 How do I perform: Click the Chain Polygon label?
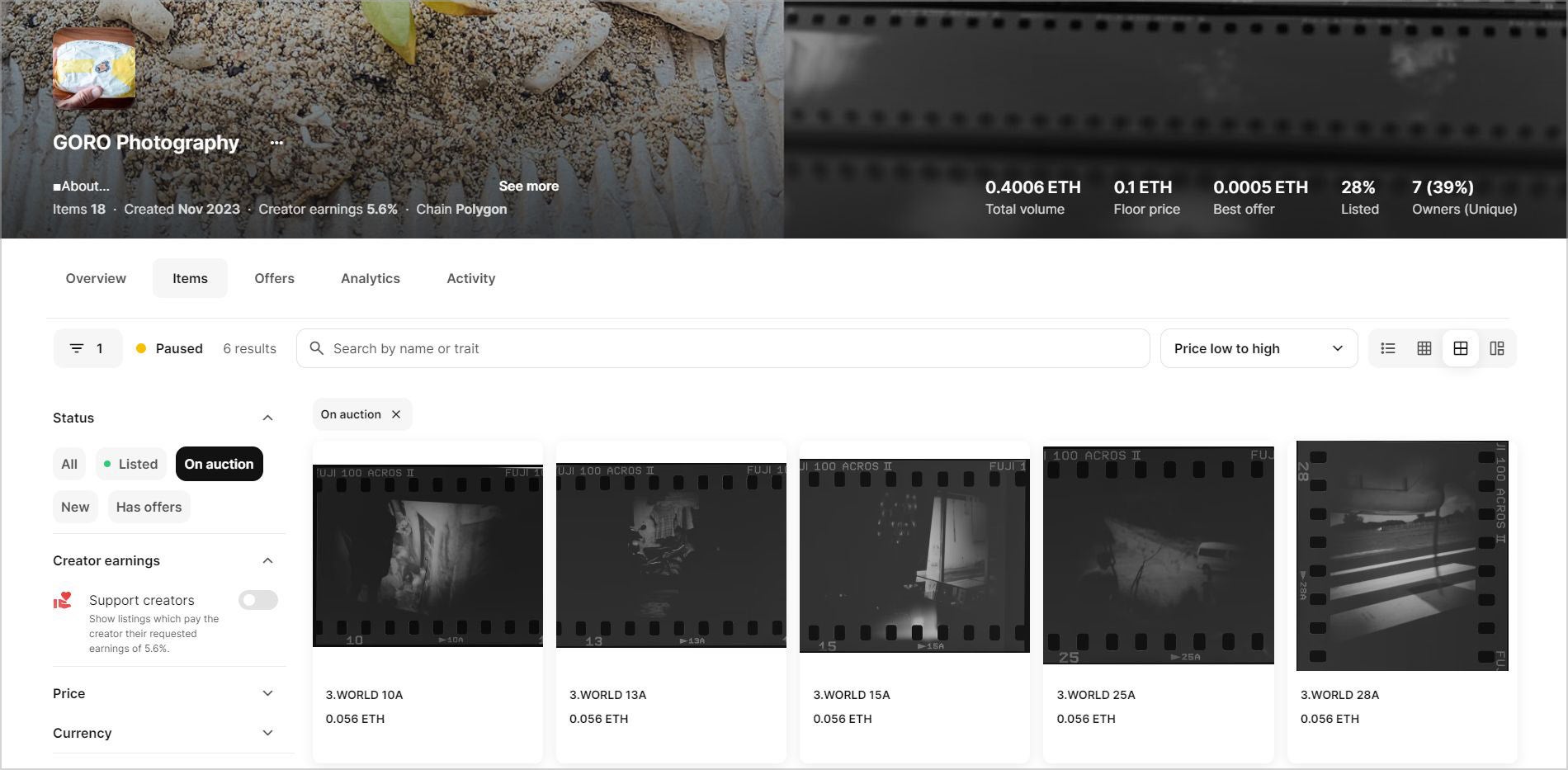tap(461, 209)
